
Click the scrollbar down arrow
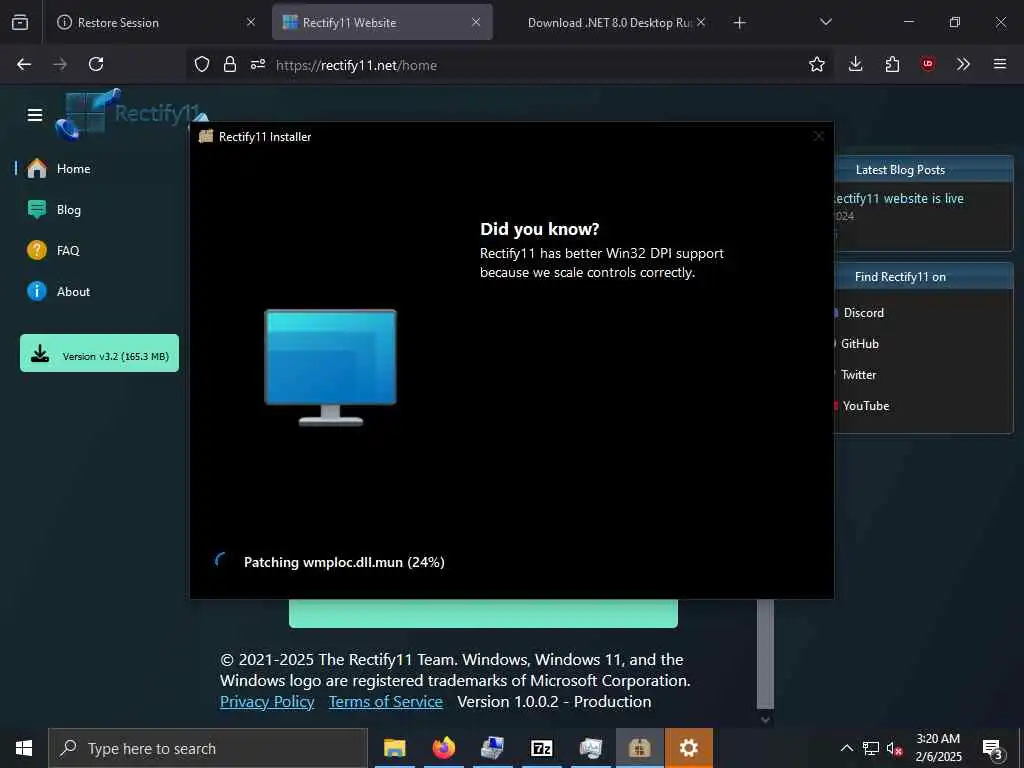tap(765, 720)
